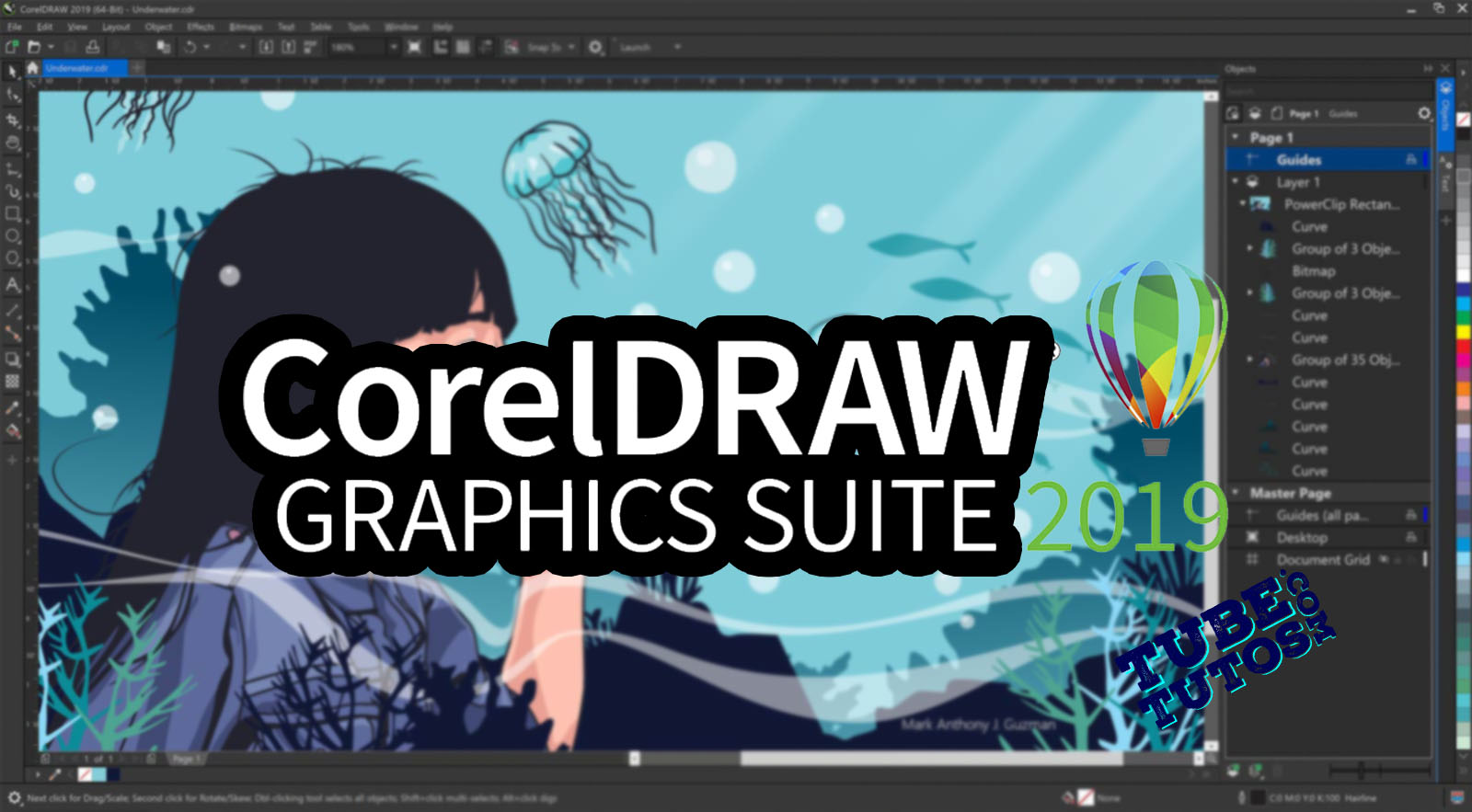1472x812 pixels.
Task: Toggle Document Grid visibility icon
Action: point(1383,559)
